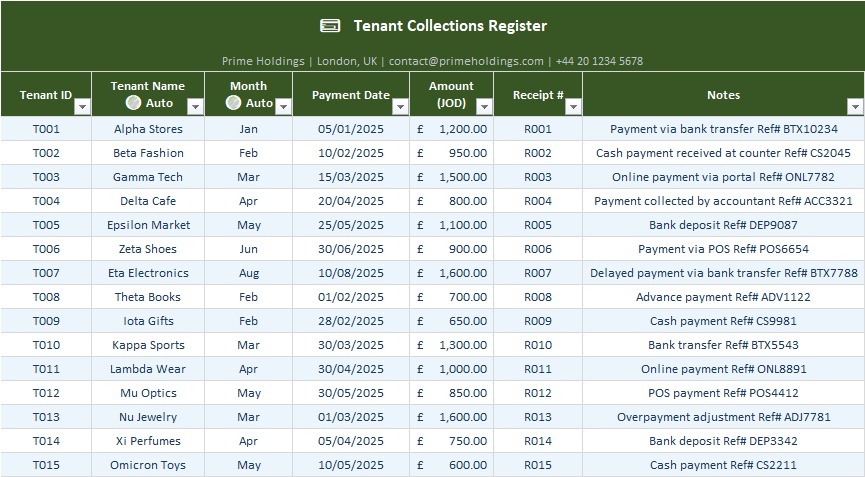Click the Payment Date column header
865x477 pixels.
351,95
